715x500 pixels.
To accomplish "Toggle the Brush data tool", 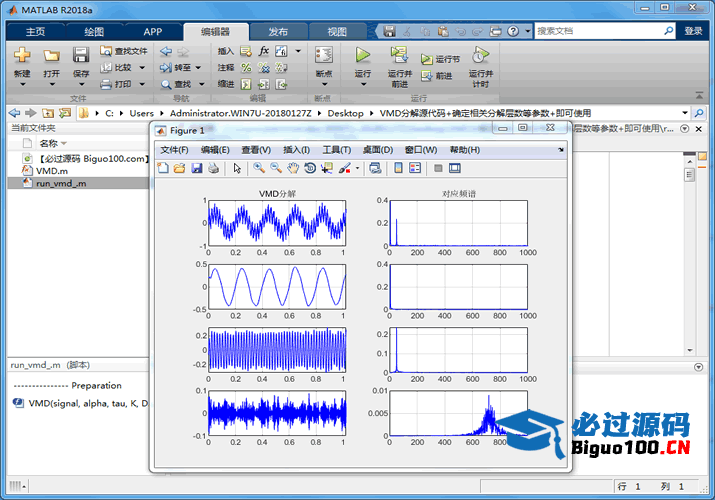I will (x=345, y=168).
